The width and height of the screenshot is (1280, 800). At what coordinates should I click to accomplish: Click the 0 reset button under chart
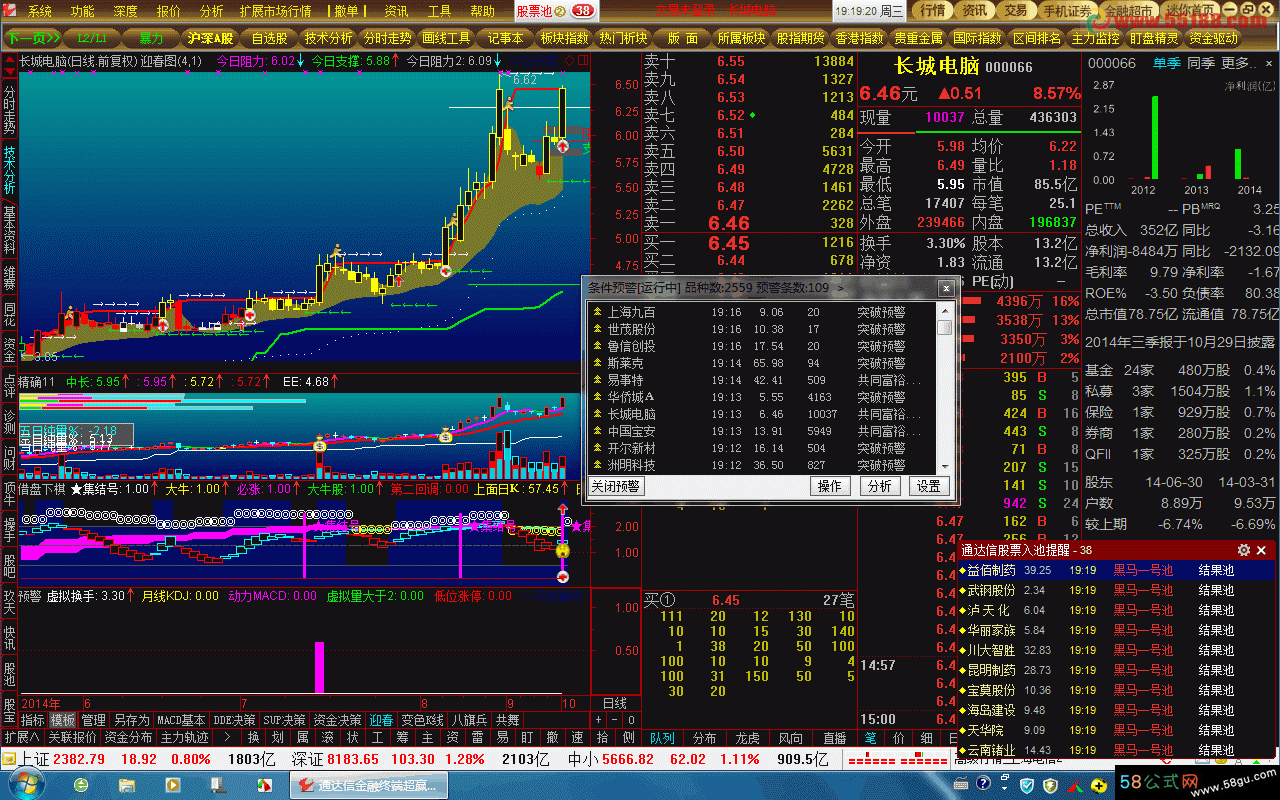pos(631,720)
